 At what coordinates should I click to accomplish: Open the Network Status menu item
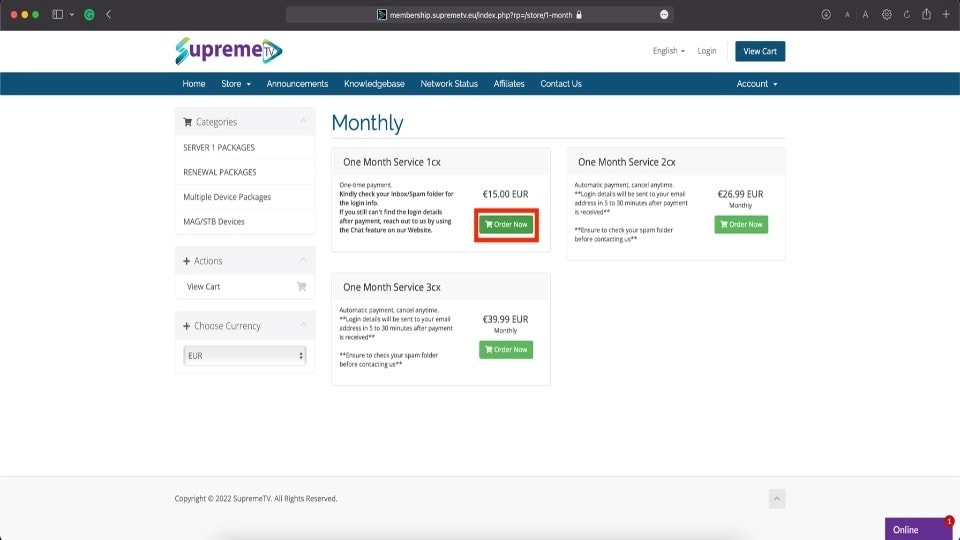click(449, 84)
